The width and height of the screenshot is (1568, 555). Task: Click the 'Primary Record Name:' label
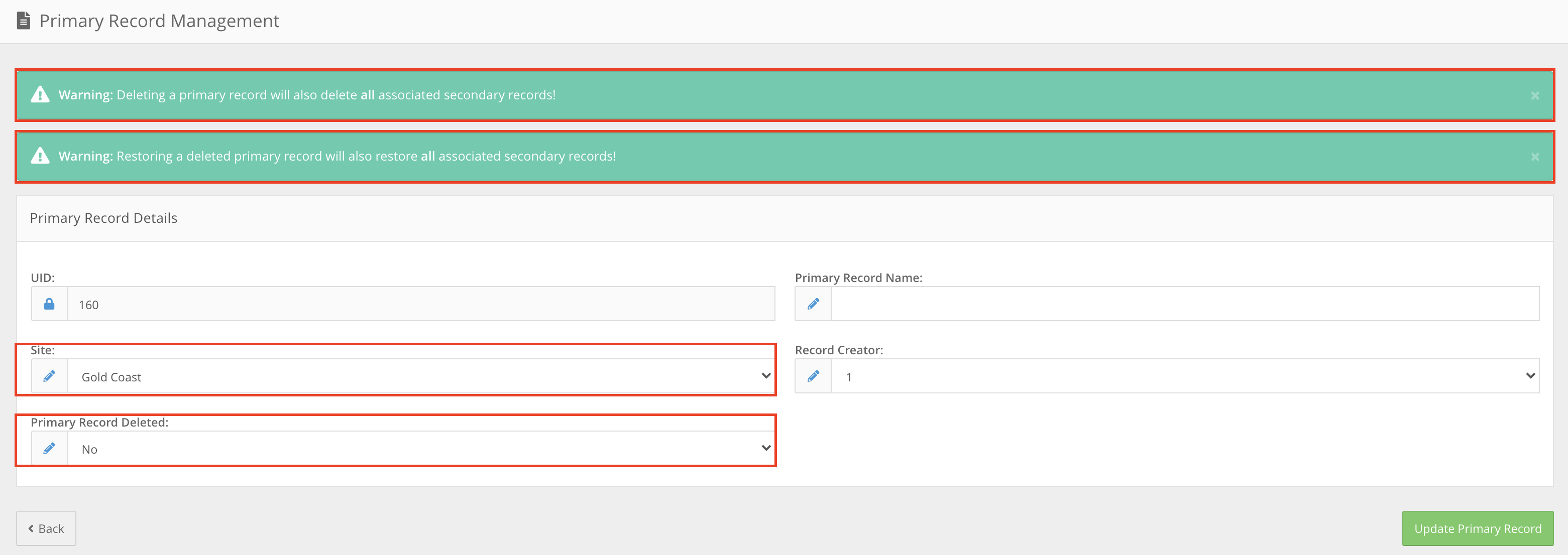coord(858,278)
